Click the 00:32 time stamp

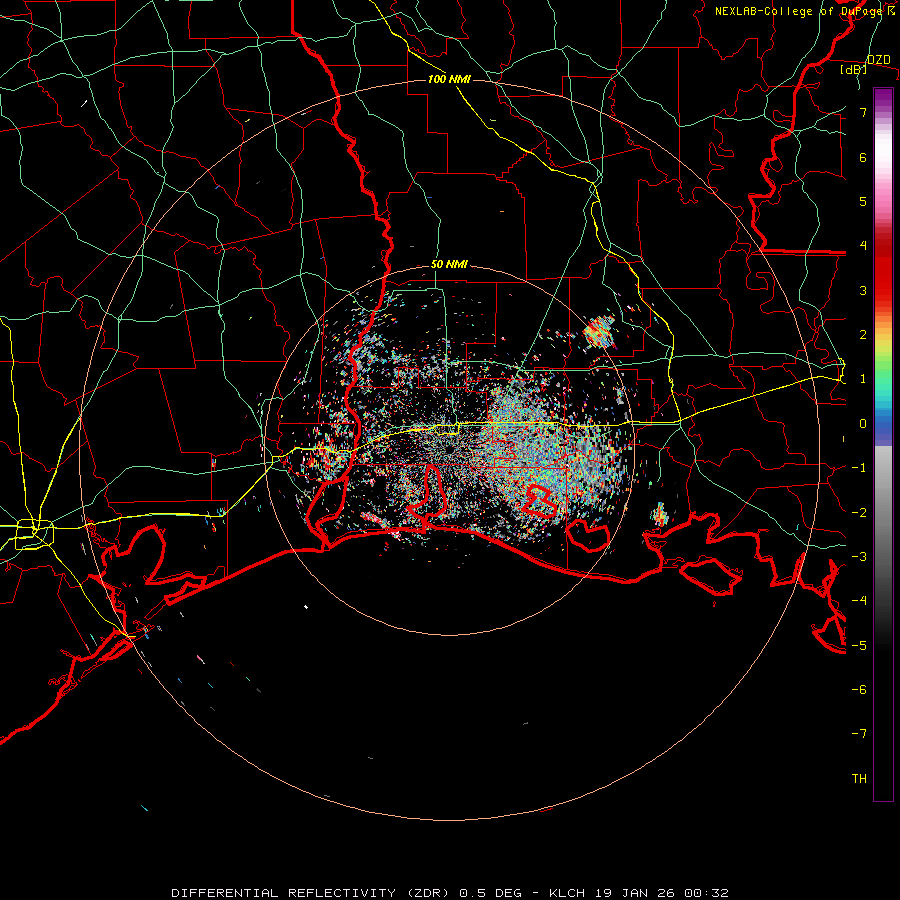pos(706,893)
